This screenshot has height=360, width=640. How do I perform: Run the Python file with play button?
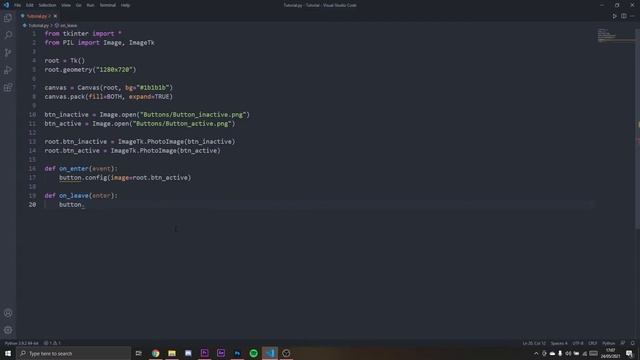(614, 16)
